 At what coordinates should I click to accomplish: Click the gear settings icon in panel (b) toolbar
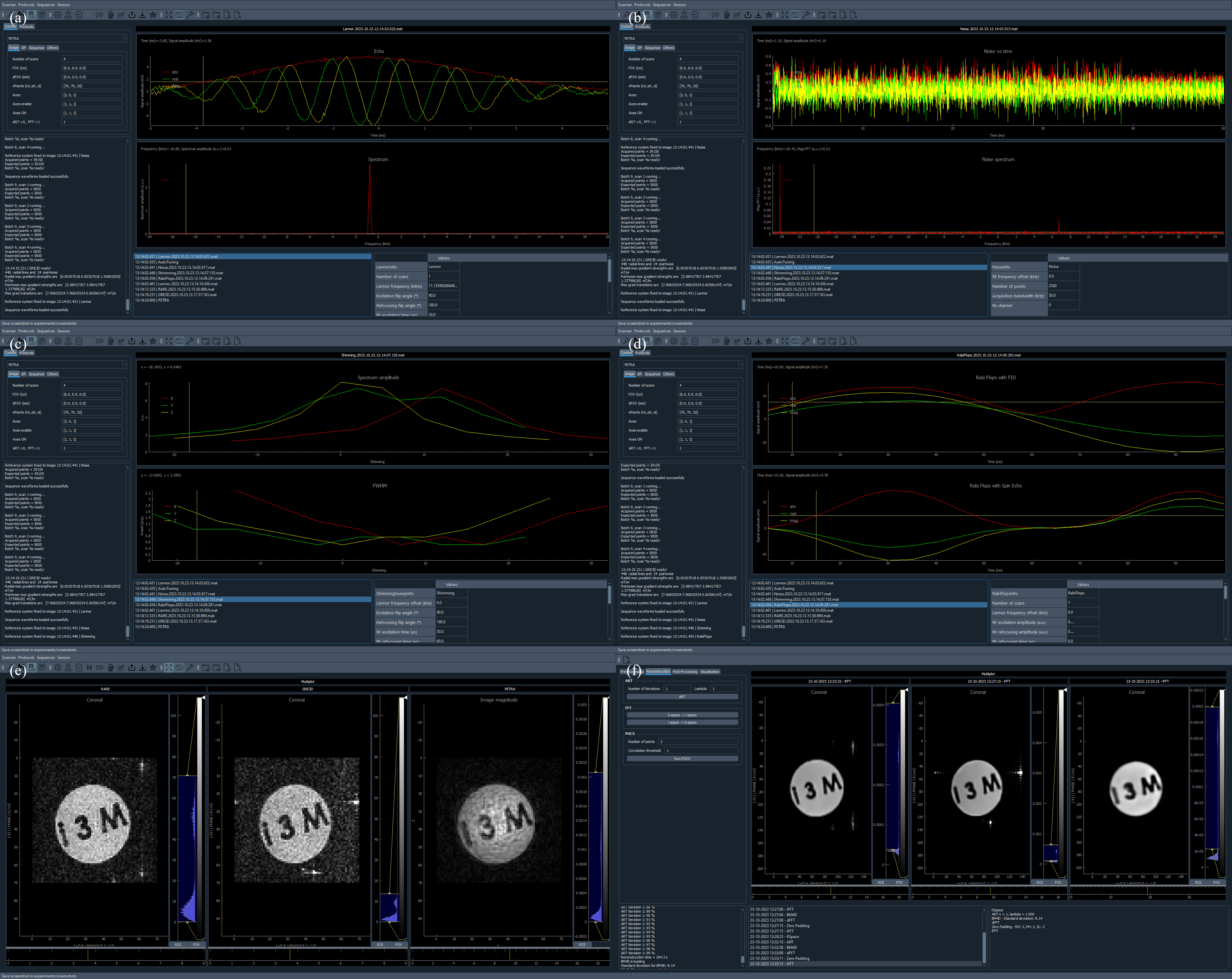(674, 15)
